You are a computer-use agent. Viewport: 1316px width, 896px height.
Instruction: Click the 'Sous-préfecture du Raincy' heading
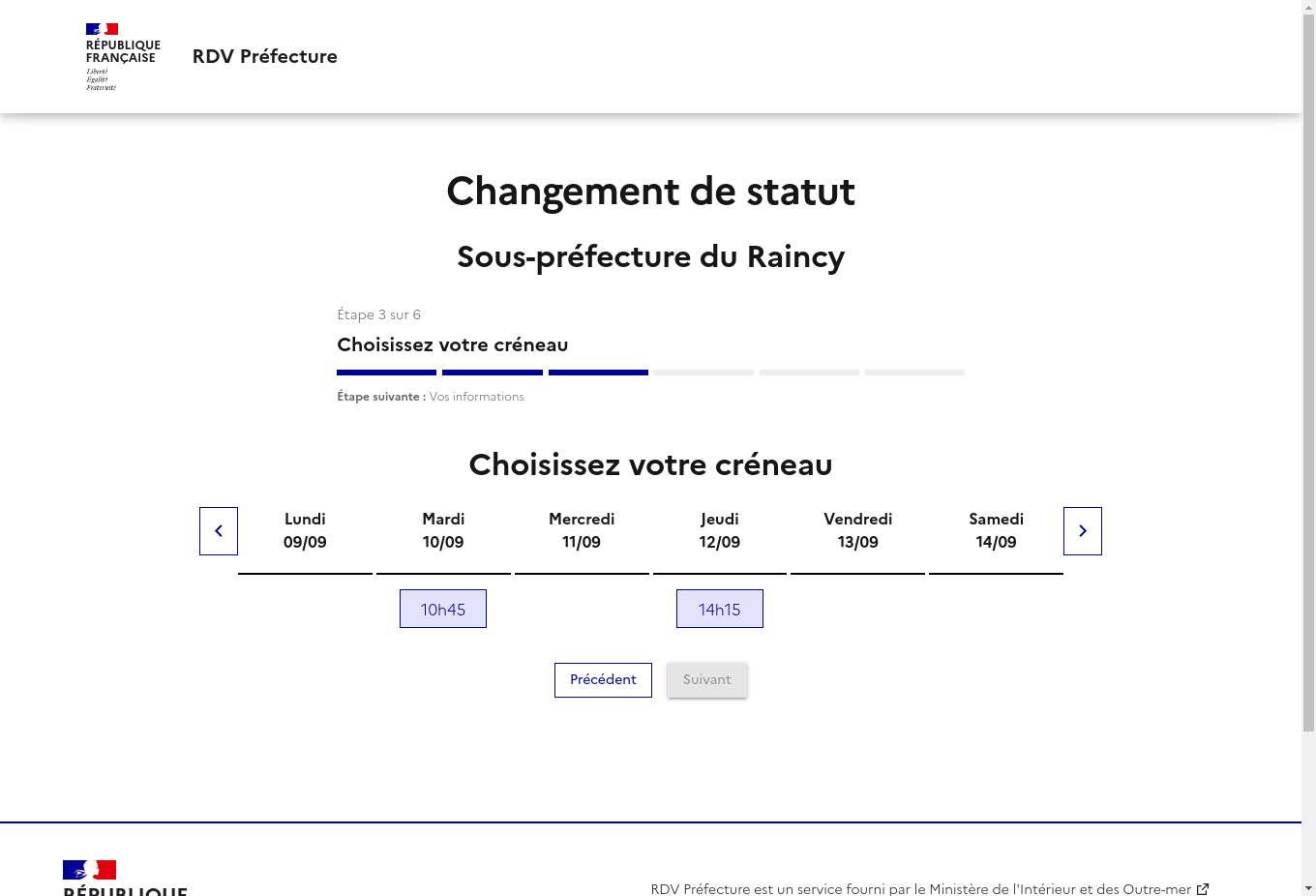pyautogui.click(x=650, y=256)
